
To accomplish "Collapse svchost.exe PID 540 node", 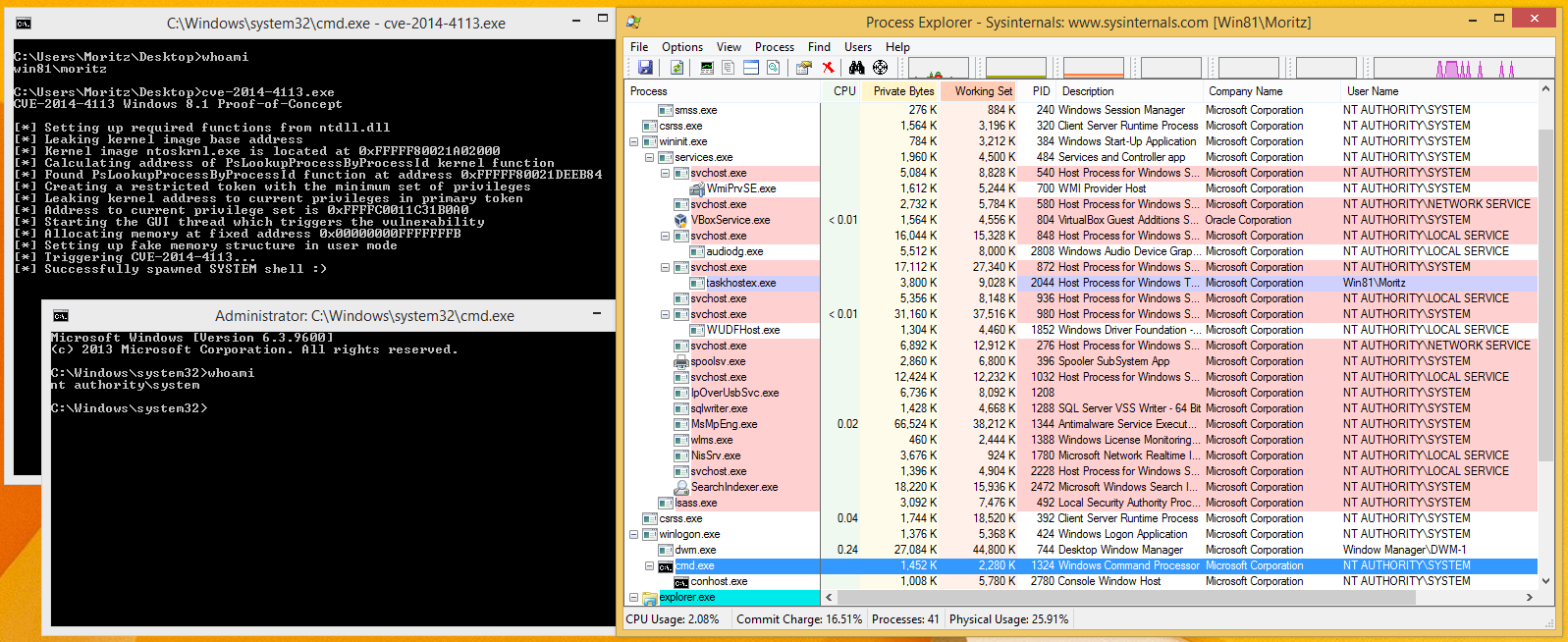I will pos(665,173).
